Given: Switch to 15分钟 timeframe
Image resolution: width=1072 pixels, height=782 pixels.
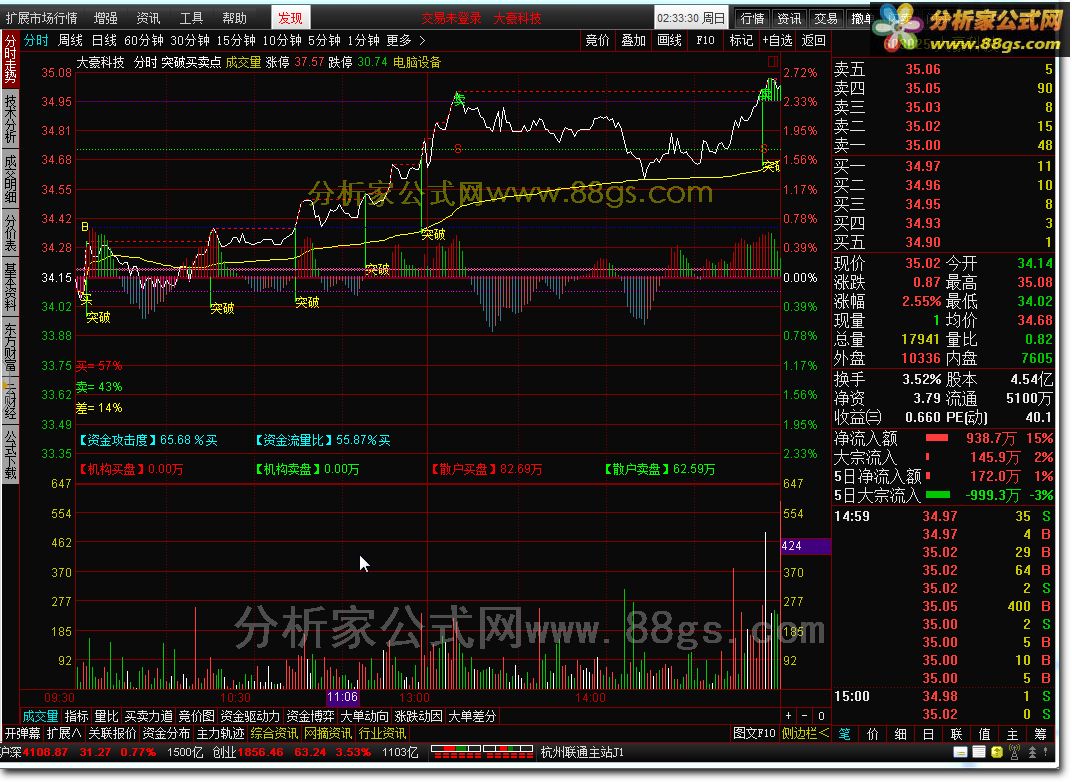Looking at the screenshot, I should click(x=236, y=40).
